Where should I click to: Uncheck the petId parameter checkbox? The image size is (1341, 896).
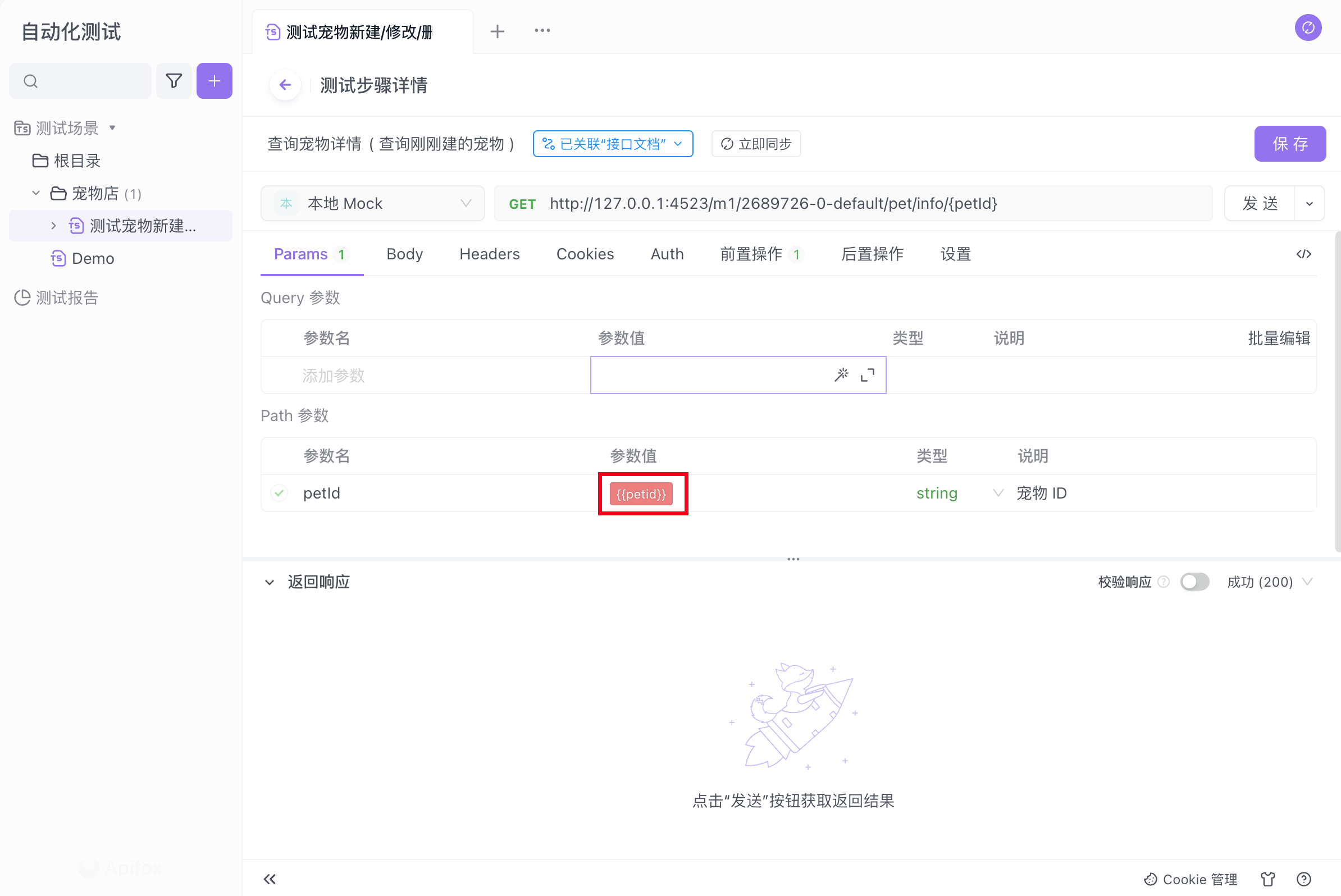[x=279, y=493]
